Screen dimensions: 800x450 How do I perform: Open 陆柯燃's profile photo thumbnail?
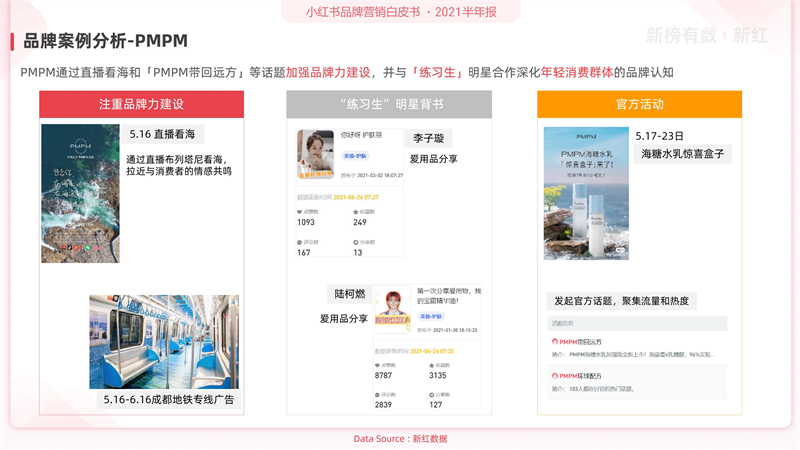(392, 310)
